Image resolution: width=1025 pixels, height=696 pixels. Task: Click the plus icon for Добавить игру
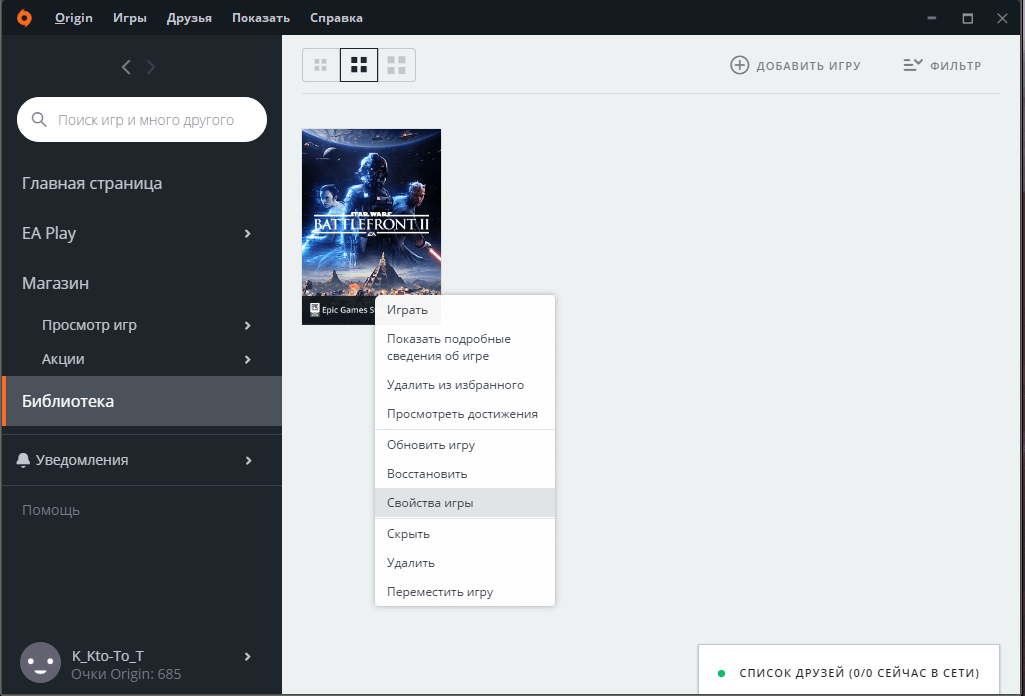(739, 66)
